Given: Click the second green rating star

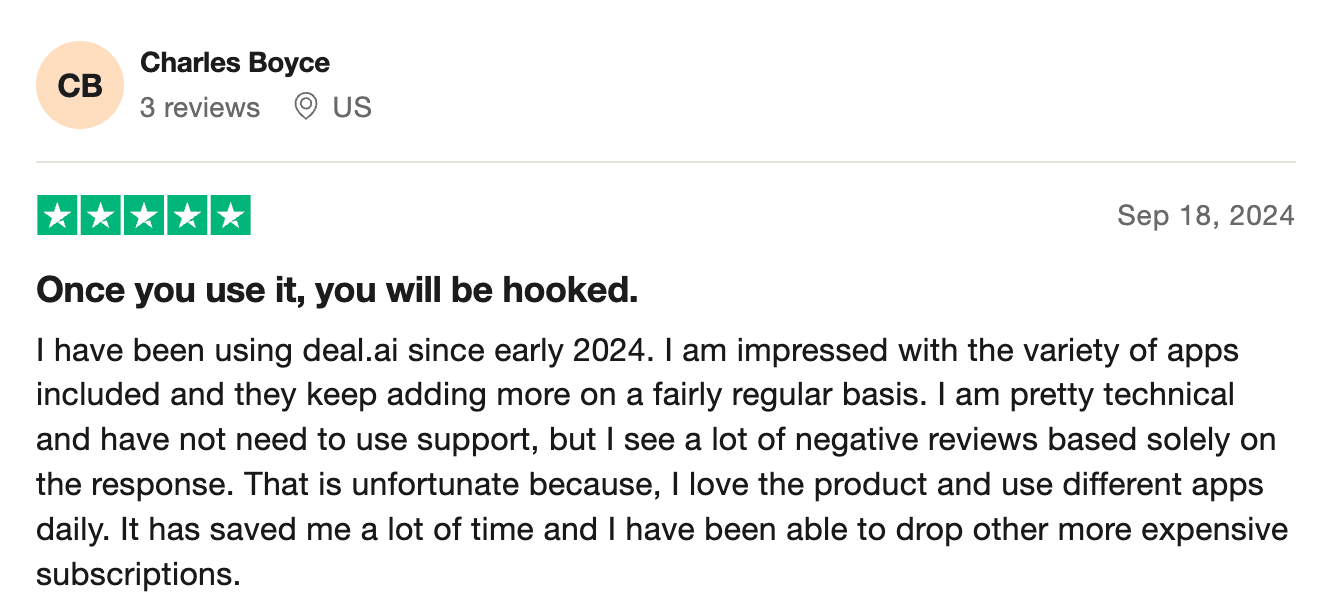Looking at the screenshot, I should (101, 216).
